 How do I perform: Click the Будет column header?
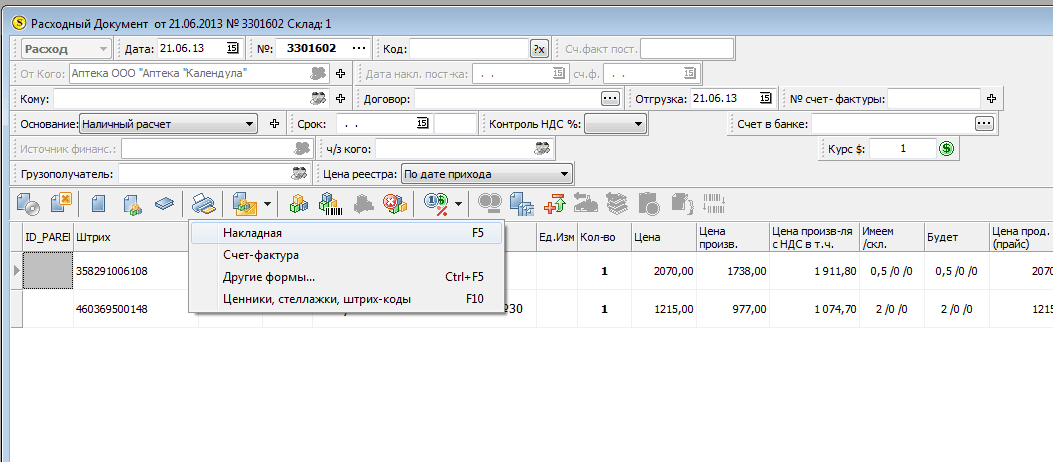pos(956,236)
